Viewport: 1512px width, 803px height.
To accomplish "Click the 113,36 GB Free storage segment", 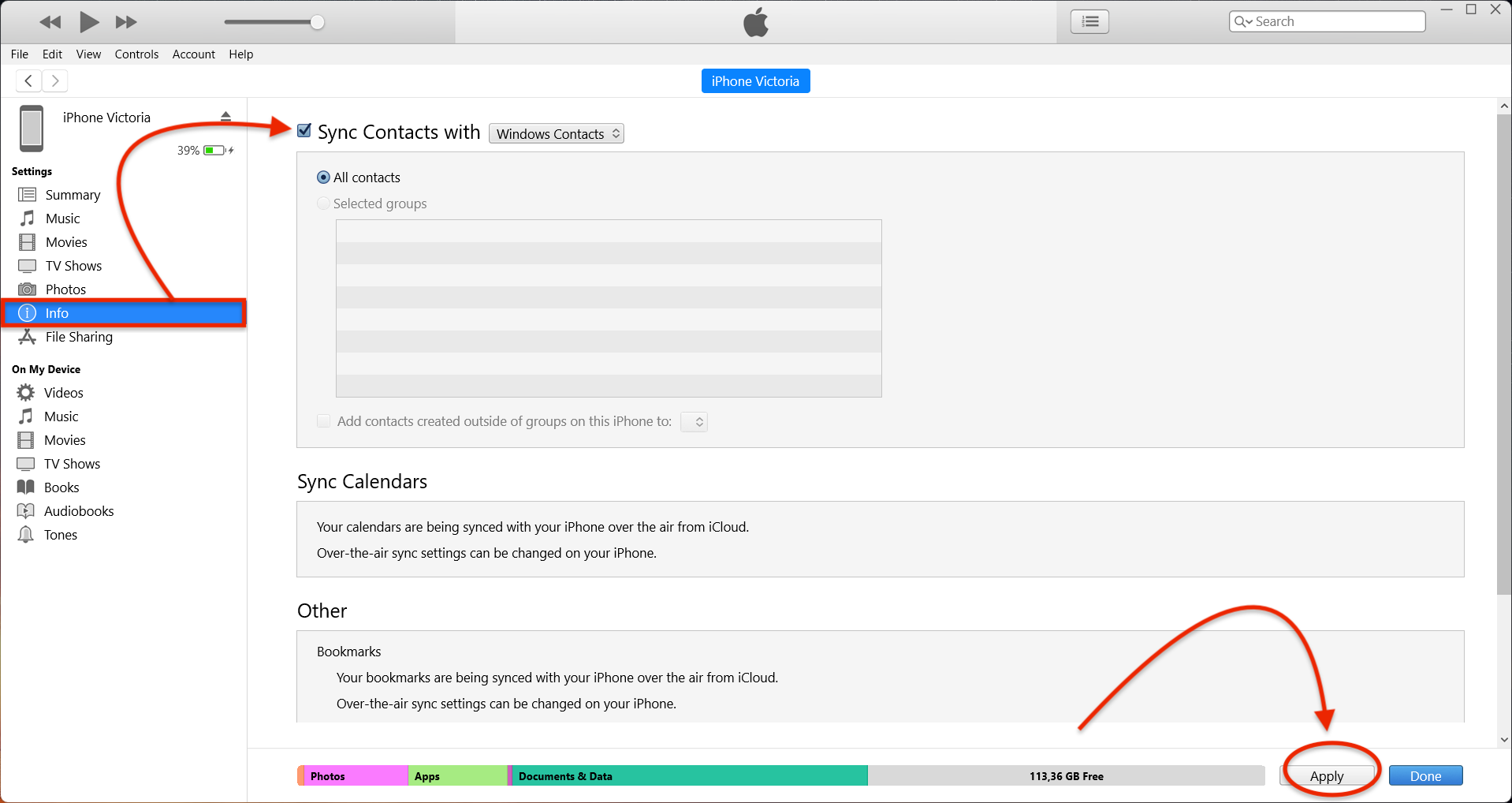I will tap(1067, 776).
